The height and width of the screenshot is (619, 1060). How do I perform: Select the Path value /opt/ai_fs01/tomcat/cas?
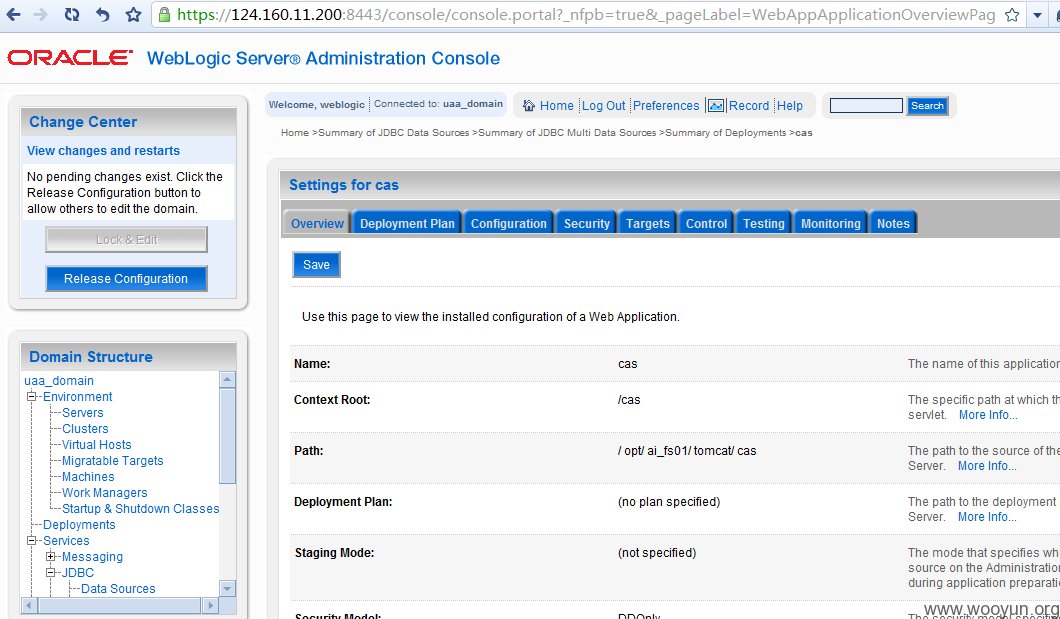[687, 451]
